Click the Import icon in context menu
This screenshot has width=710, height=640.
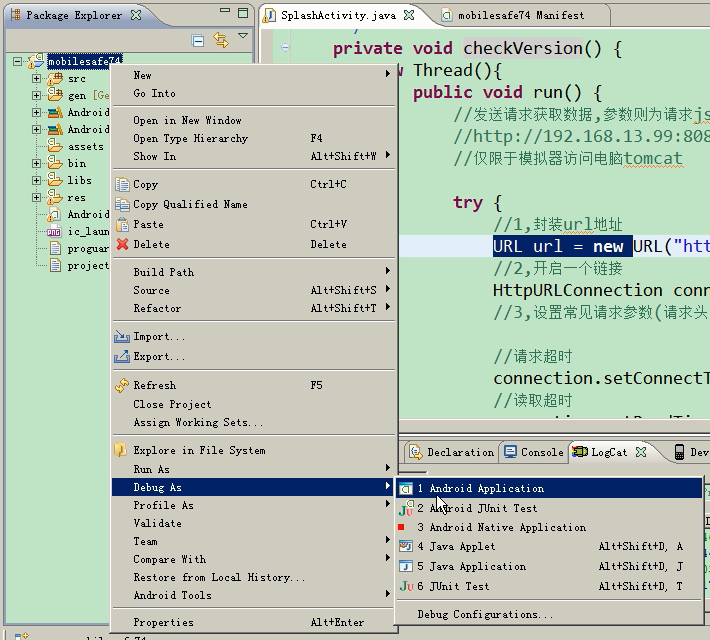(x=123, y=337)
